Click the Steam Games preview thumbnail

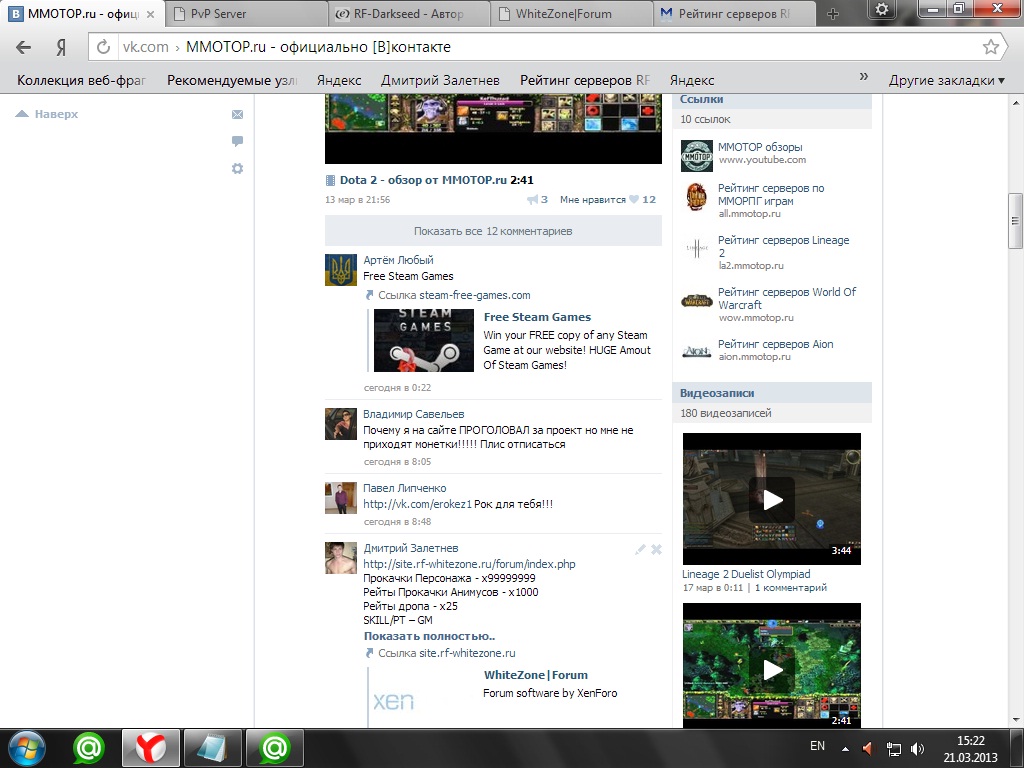click(x=423, y=340)
